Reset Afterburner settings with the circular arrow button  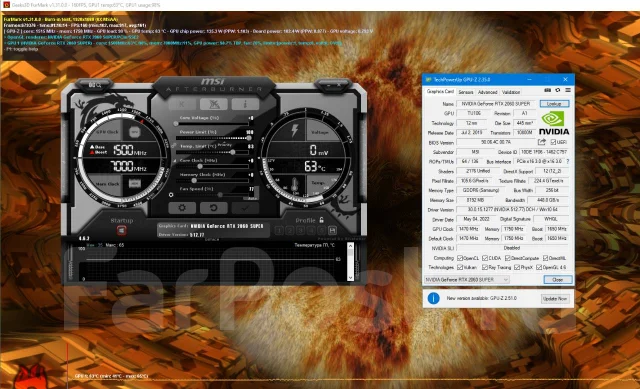213,208
